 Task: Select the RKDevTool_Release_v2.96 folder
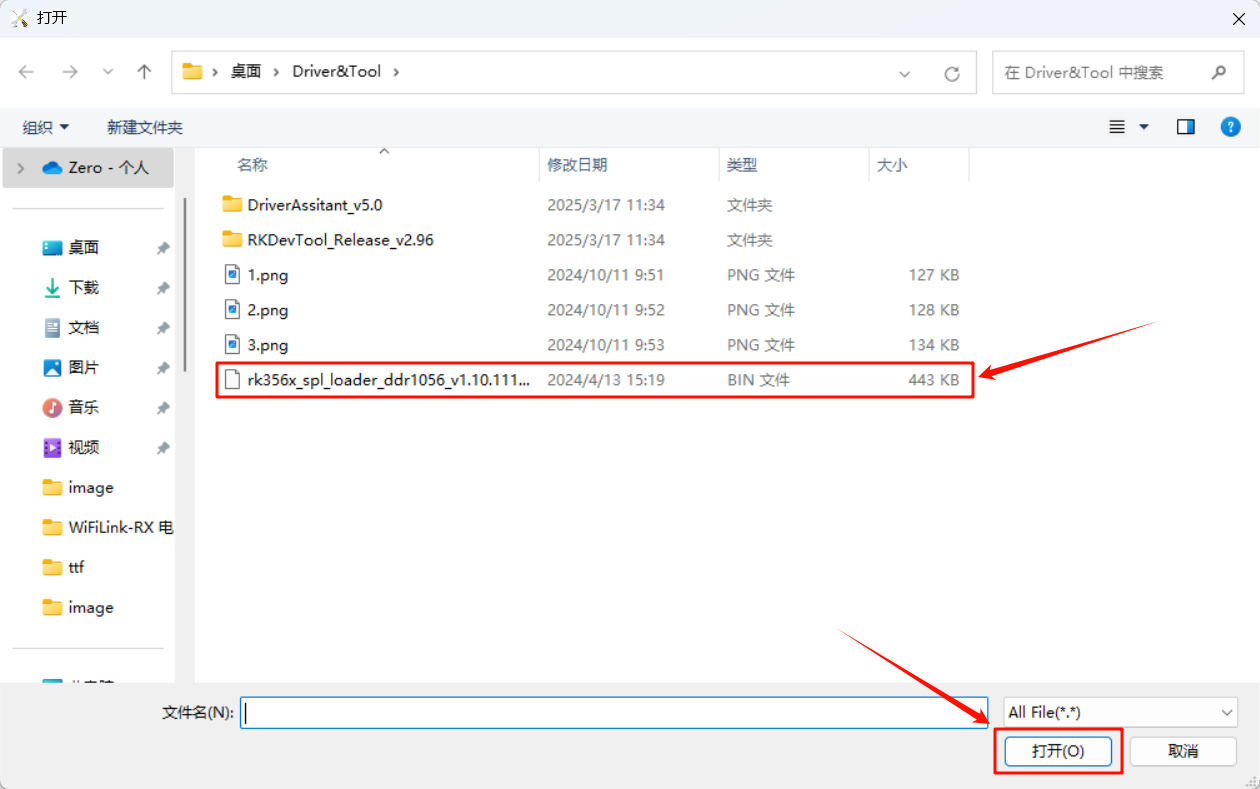pyautogui.click(x=340, y=240)
